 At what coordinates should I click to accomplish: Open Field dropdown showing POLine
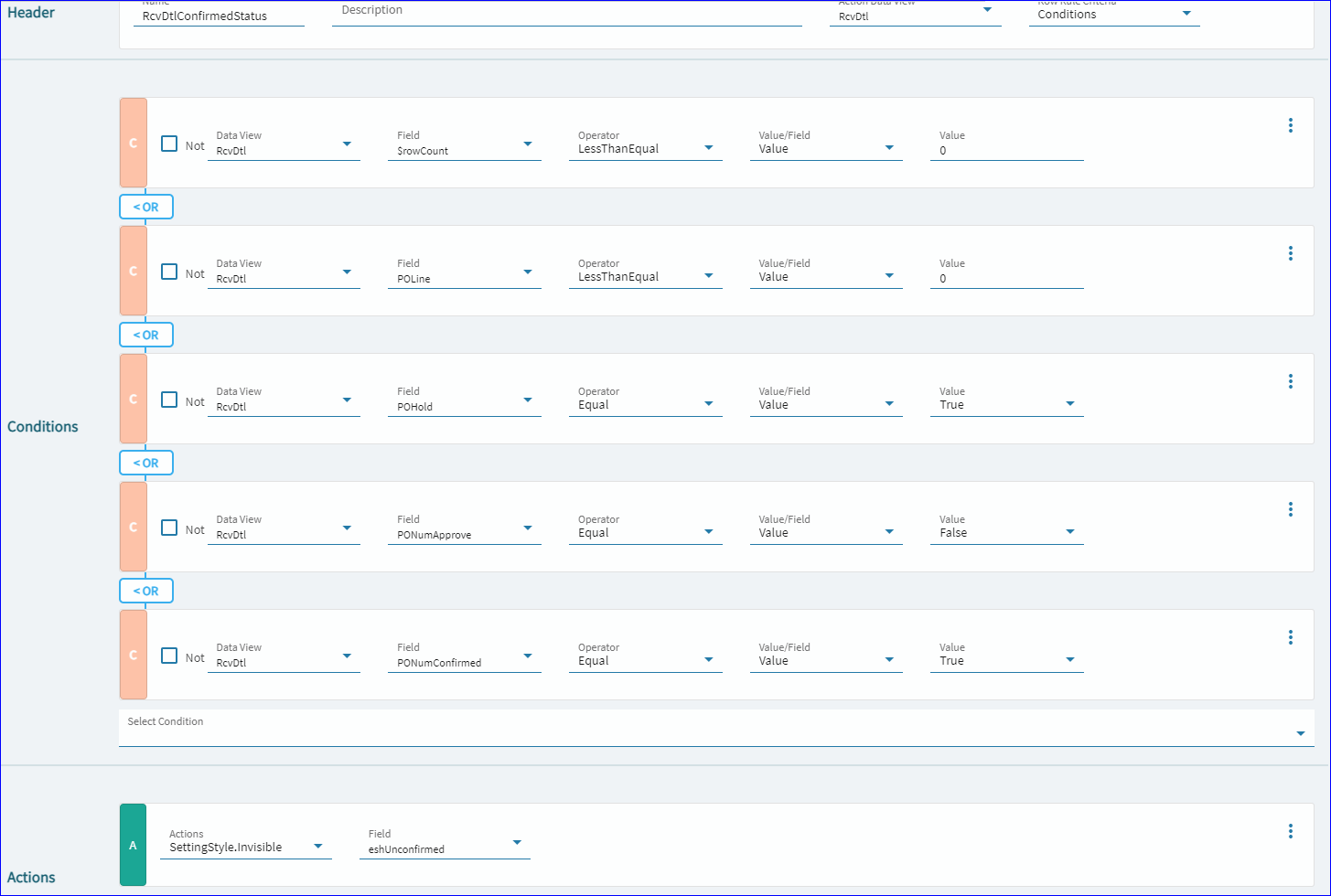pos(465,272)
